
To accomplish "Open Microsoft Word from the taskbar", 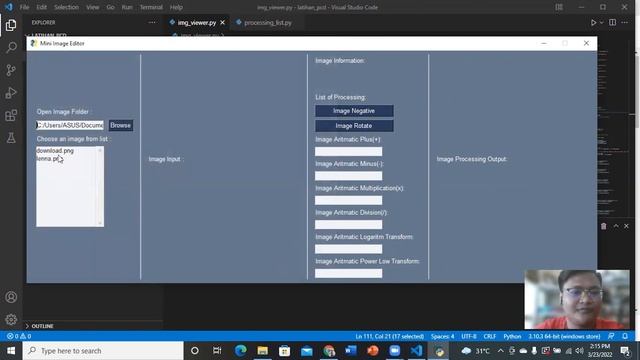I will [351, 351].
